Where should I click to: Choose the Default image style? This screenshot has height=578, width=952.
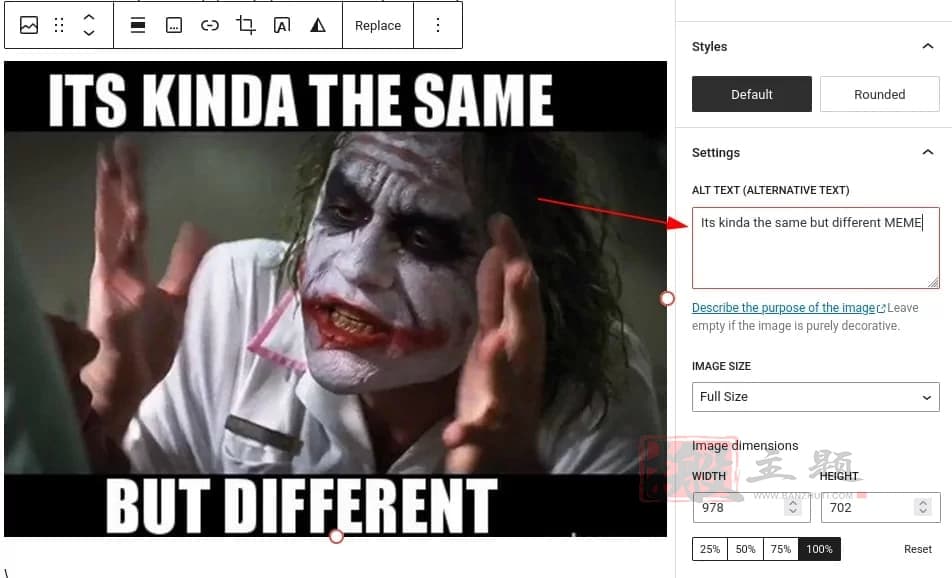coord(752,94)
